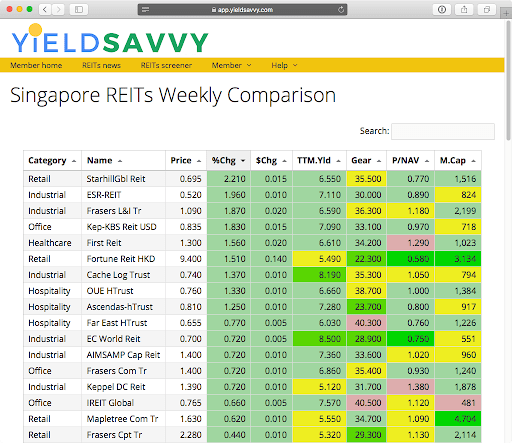
Task: Select EC World Reit name cell
Action: pyautogui.click(x=123, y=339)
